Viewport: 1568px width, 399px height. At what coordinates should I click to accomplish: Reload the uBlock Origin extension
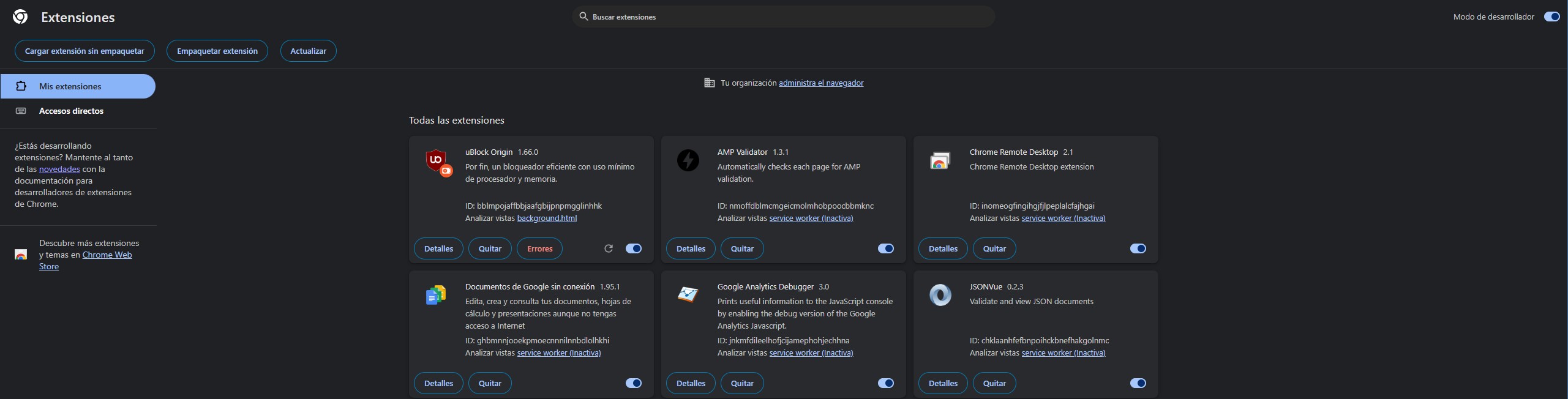tap(608, 248)
